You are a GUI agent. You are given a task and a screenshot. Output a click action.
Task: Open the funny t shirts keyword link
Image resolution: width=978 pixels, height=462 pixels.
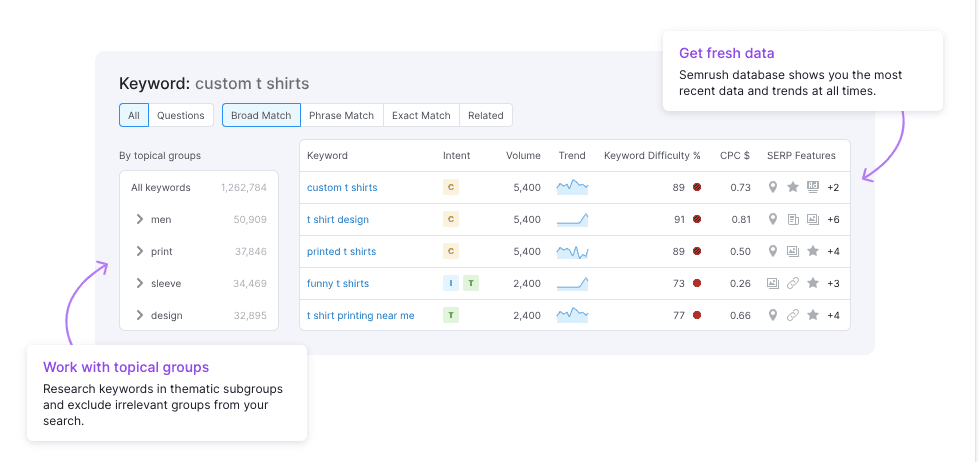tap(337, 284)
